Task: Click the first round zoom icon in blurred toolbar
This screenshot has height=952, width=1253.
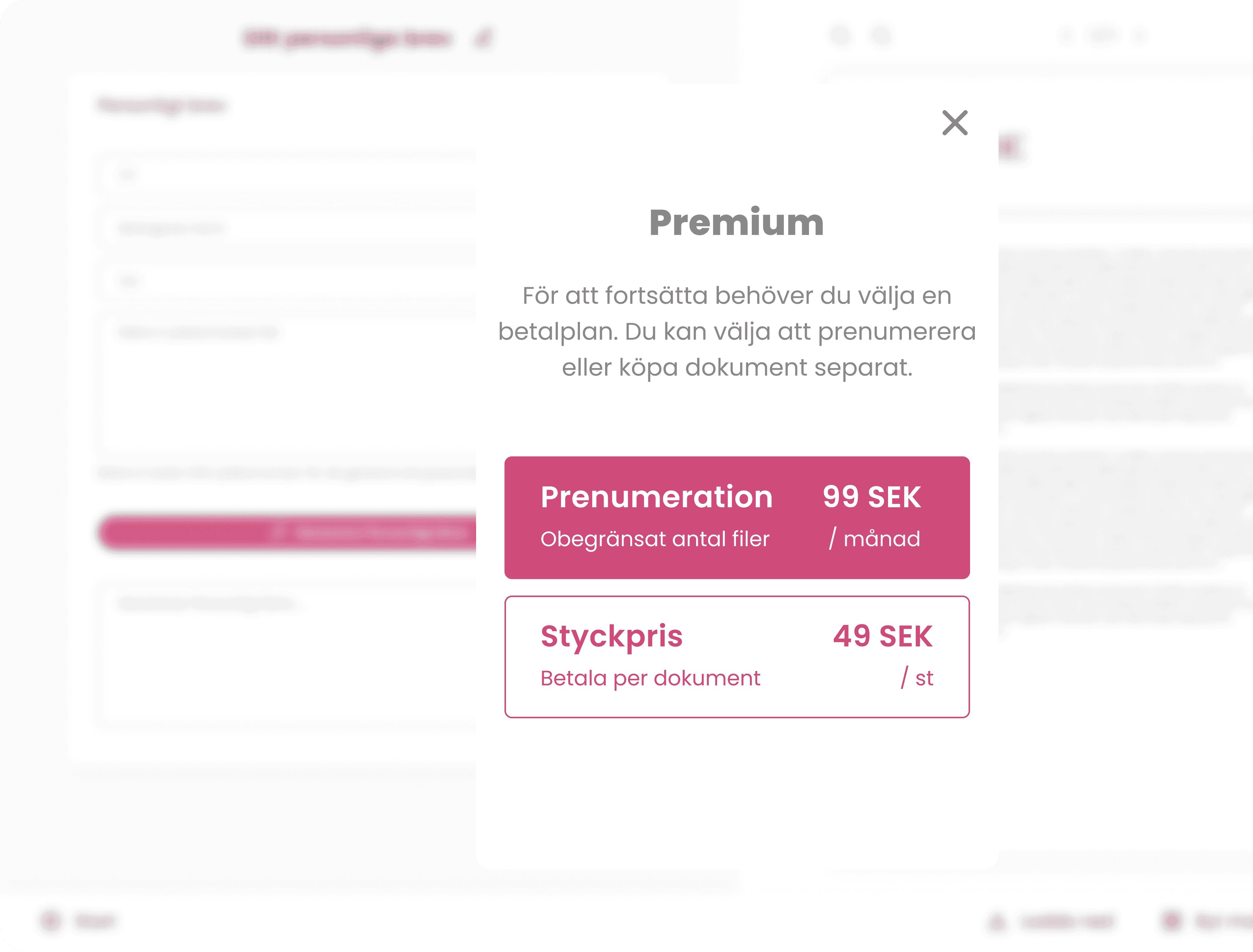Action: (841, 36)
